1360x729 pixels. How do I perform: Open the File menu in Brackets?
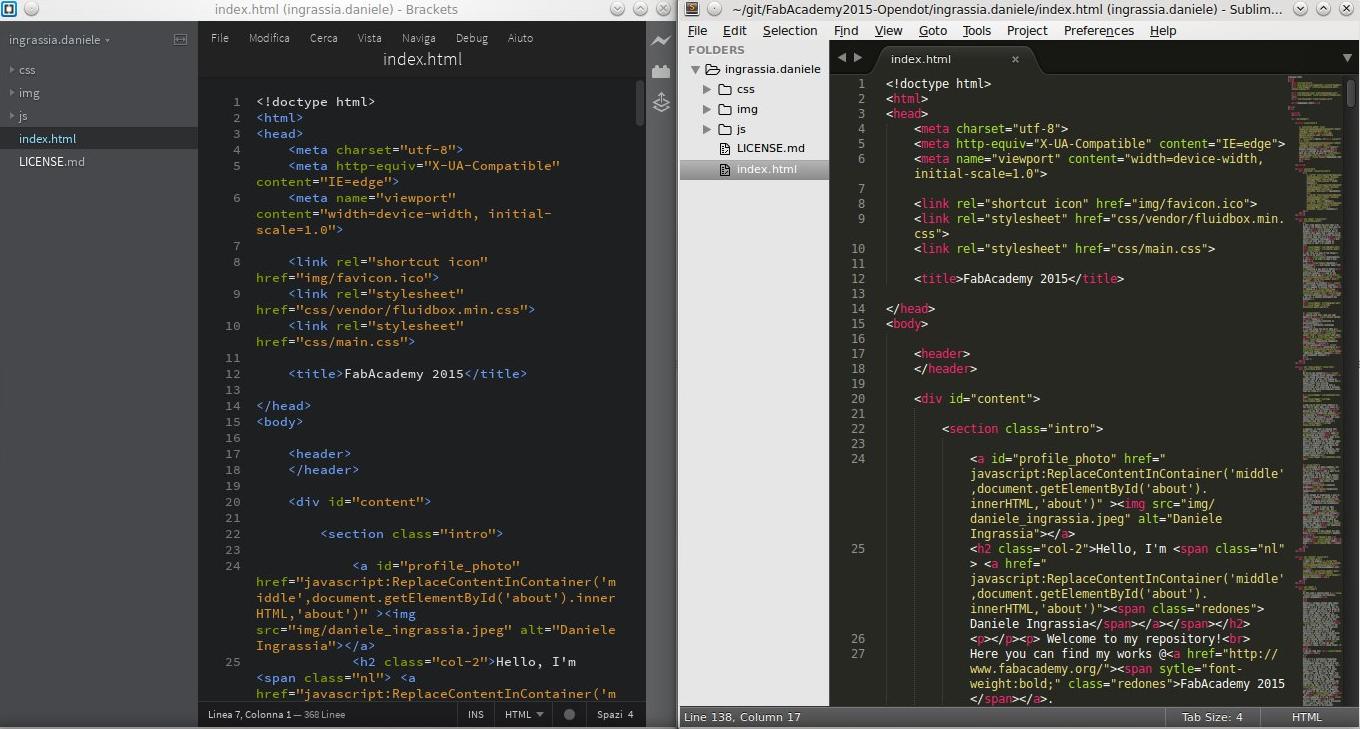[x=220, y=38]
